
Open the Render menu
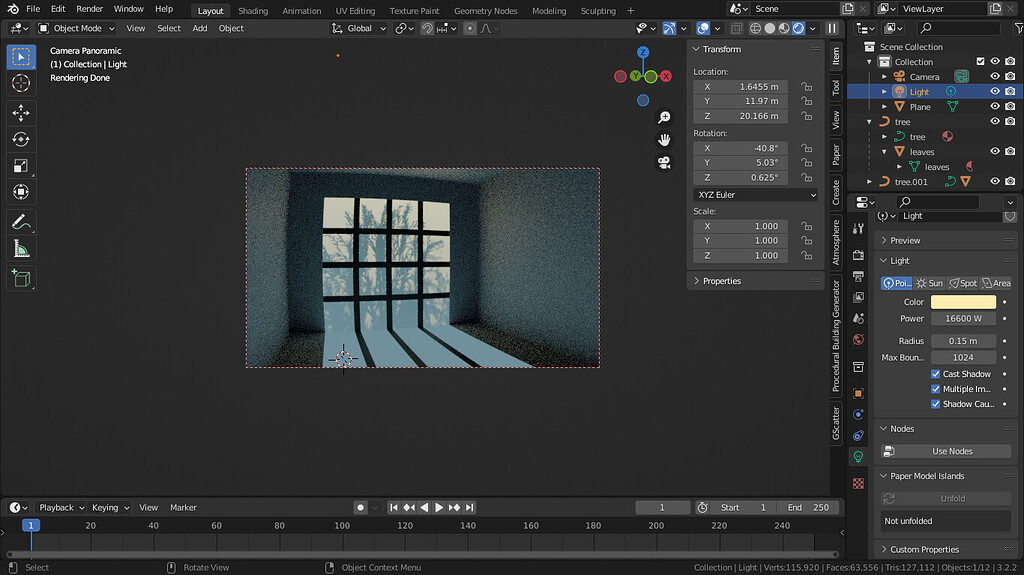click(x=89, y=9)
